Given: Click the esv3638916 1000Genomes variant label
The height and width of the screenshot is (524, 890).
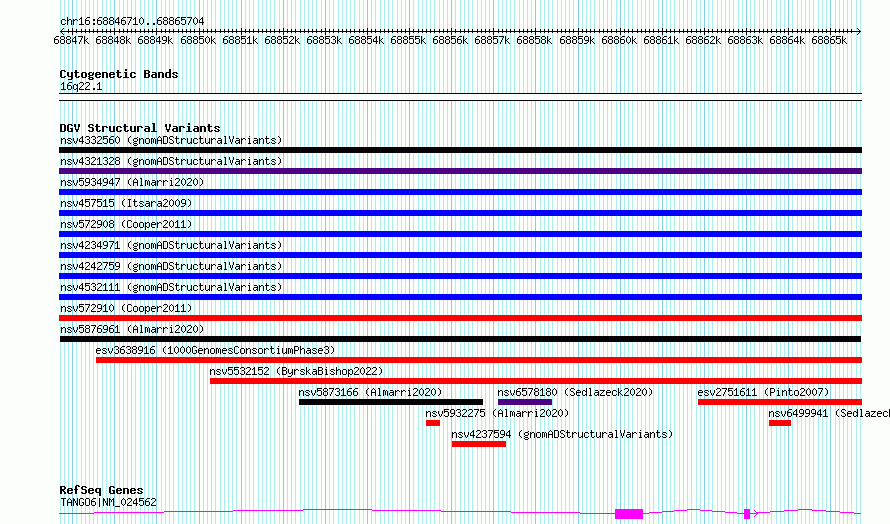Looking at the screenshot, I should [x=215, y=350].
